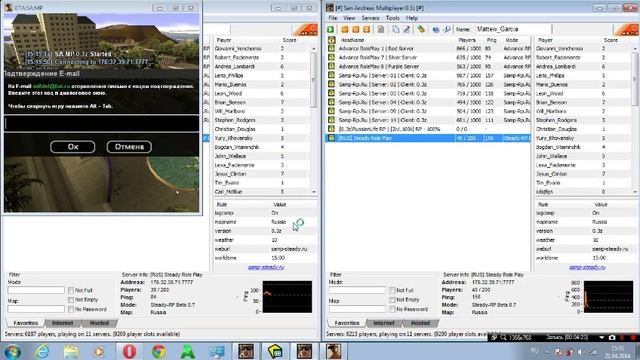The image size is (640, 360).
Task: Click Ok in the E-mail confirmation dialog
Action: [x=73, y=147]
